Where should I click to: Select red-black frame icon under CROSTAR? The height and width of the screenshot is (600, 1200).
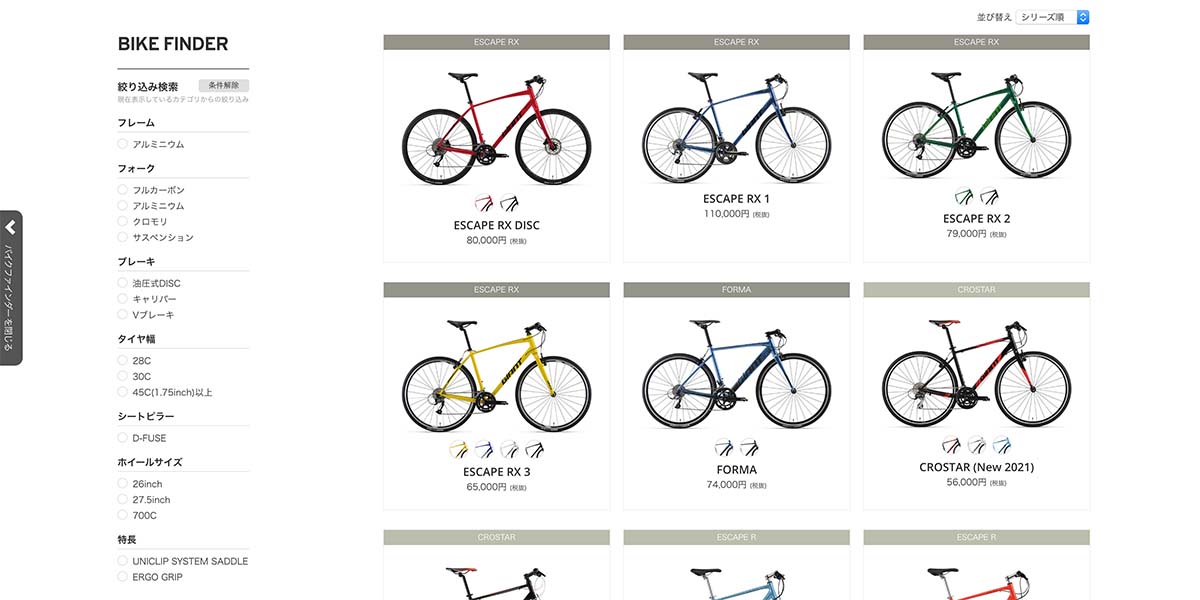[951, 445]
